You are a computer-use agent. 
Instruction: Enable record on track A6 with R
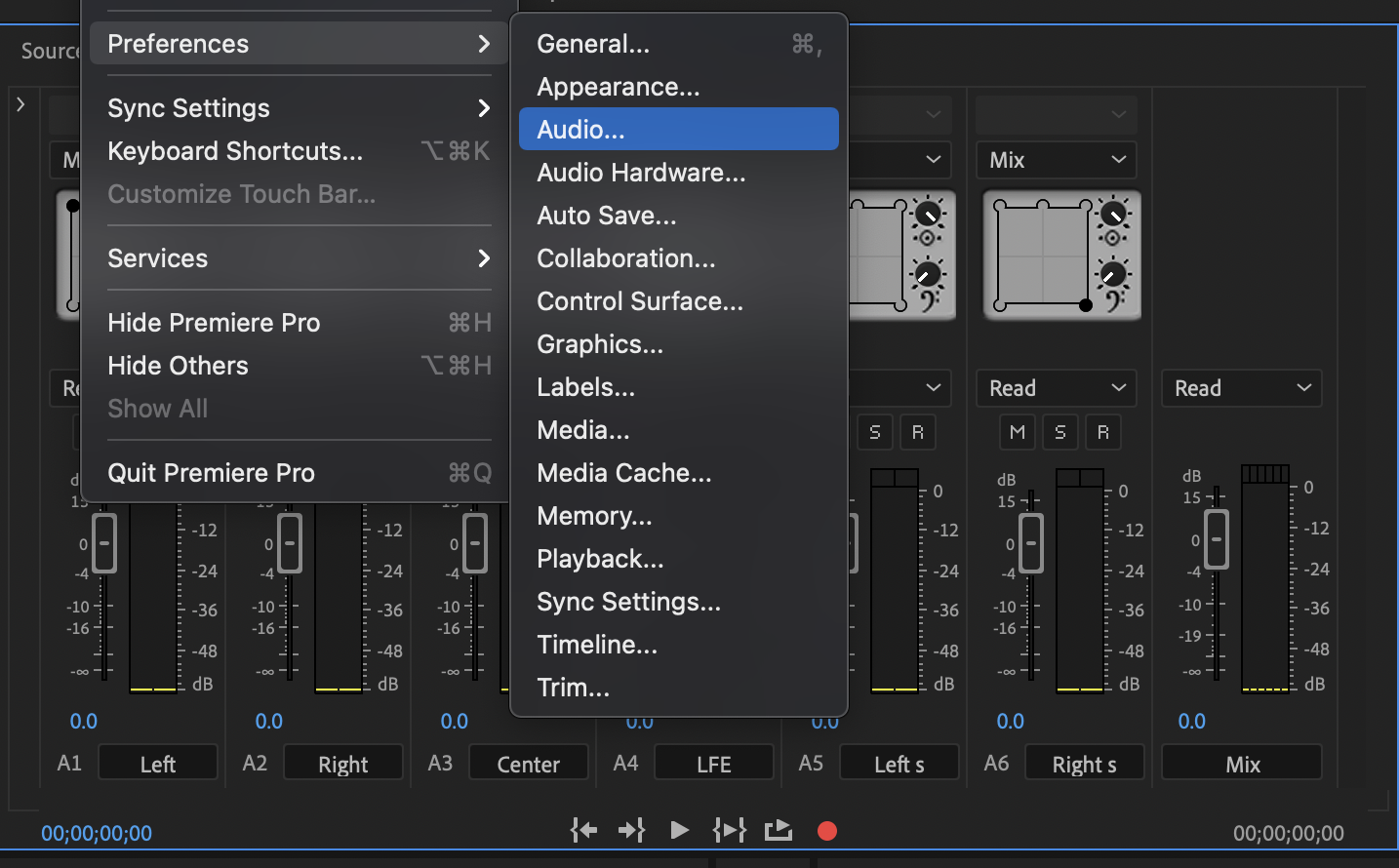(x=1103, y=432)
